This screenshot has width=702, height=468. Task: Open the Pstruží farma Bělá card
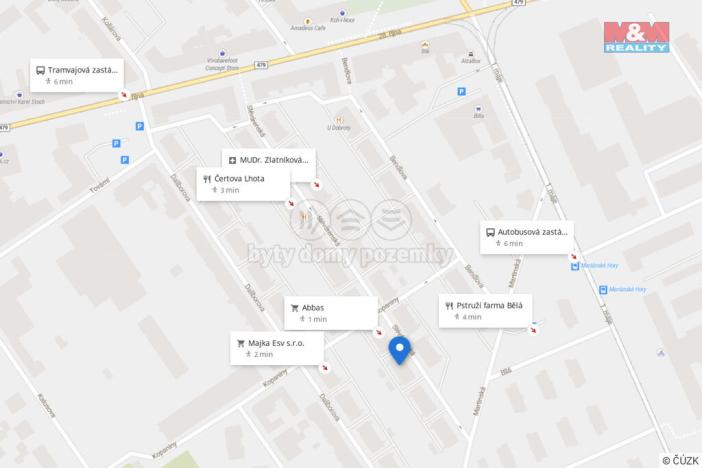tap(485, 311)
